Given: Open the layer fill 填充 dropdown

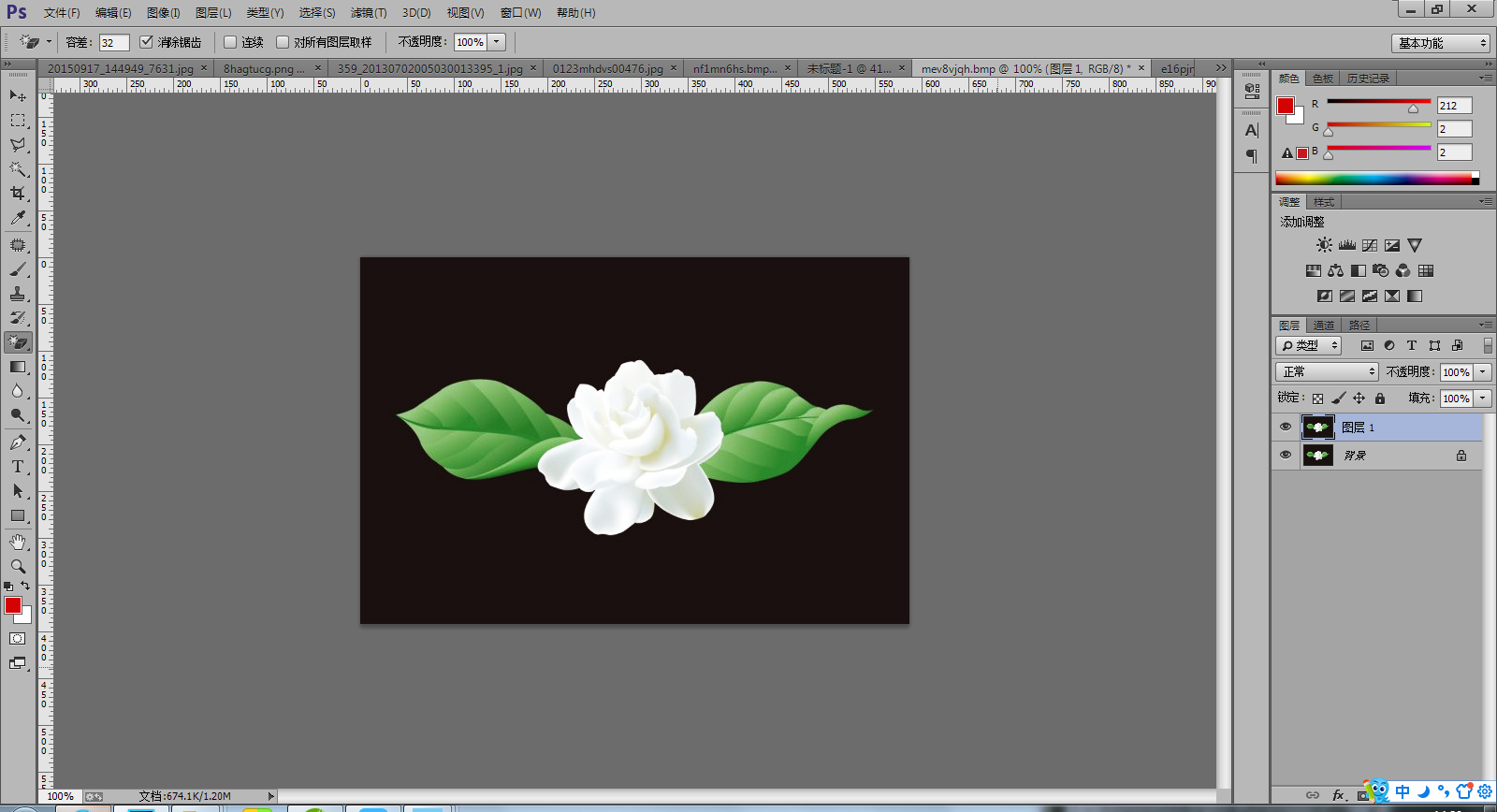Looking at the screenshot, I should (x=1483, y=399).
